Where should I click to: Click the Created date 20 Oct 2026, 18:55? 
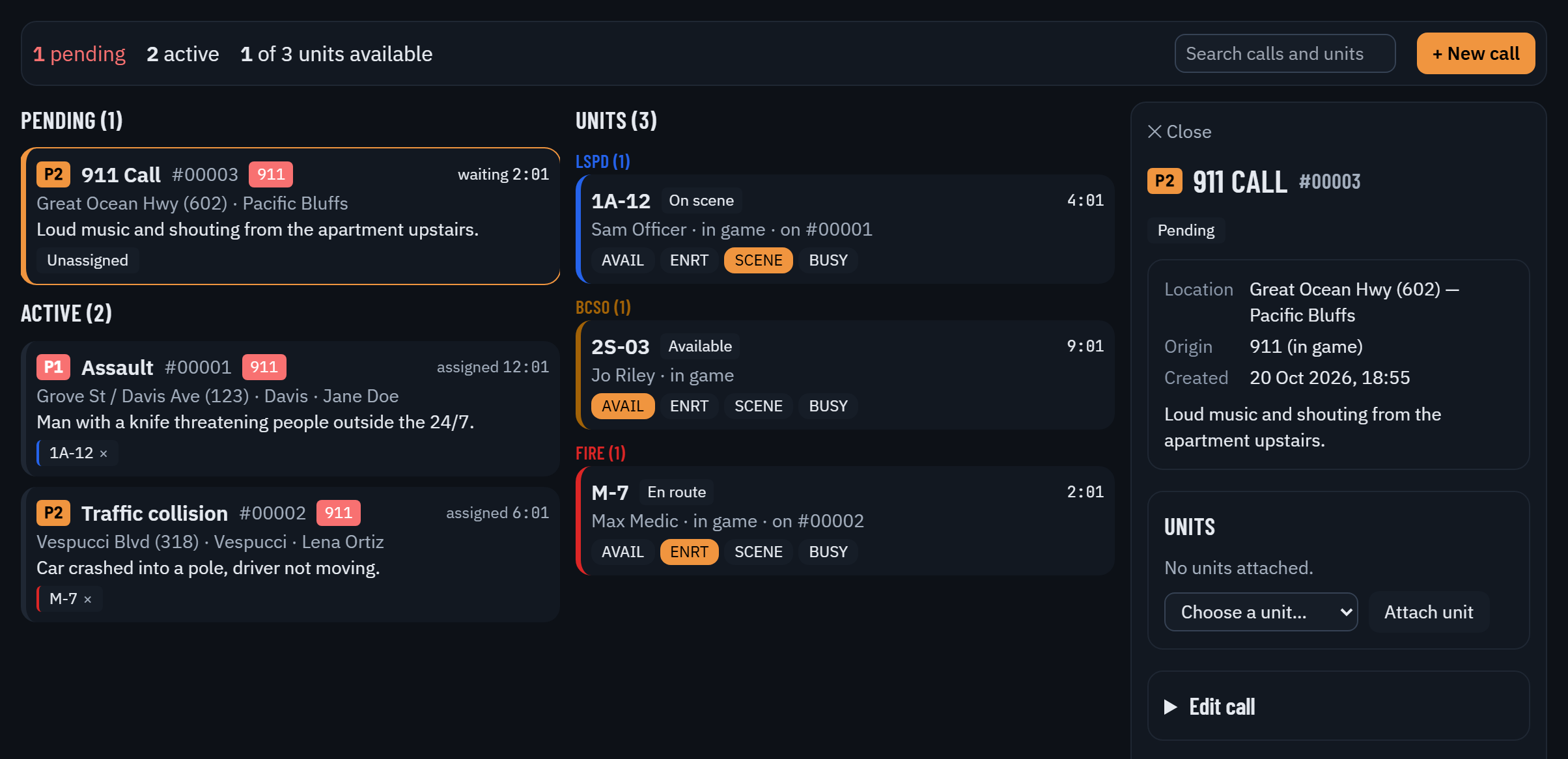coord(1330,378)
